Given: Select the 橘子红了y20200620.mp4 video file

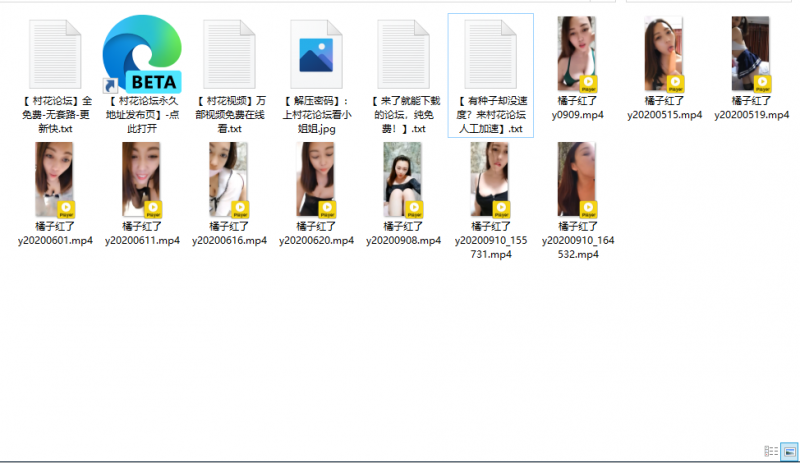Looking at the screenshot, I should (316, 179).
